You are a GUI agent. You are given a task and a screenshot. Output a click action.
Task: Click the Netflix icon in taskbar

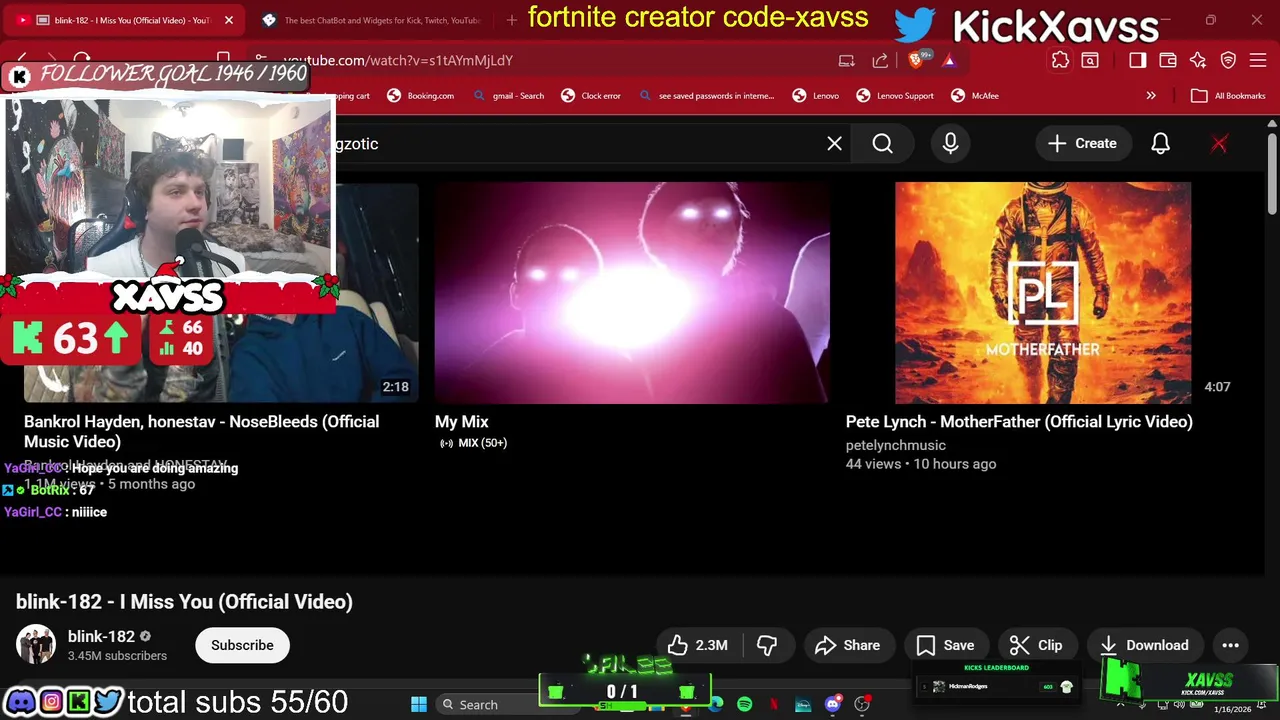773,704
